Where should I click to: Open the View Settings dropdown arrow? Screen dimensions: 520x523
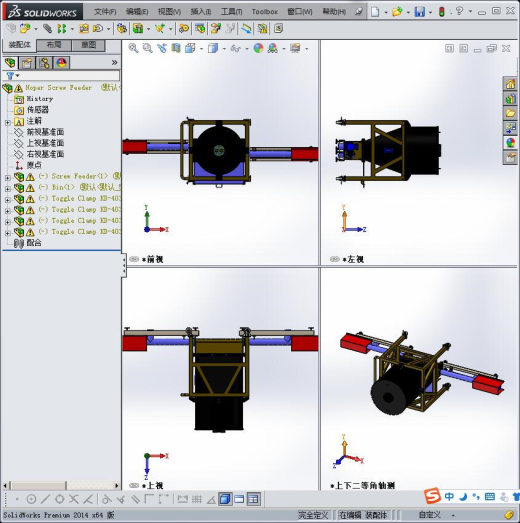pos(306,49)
